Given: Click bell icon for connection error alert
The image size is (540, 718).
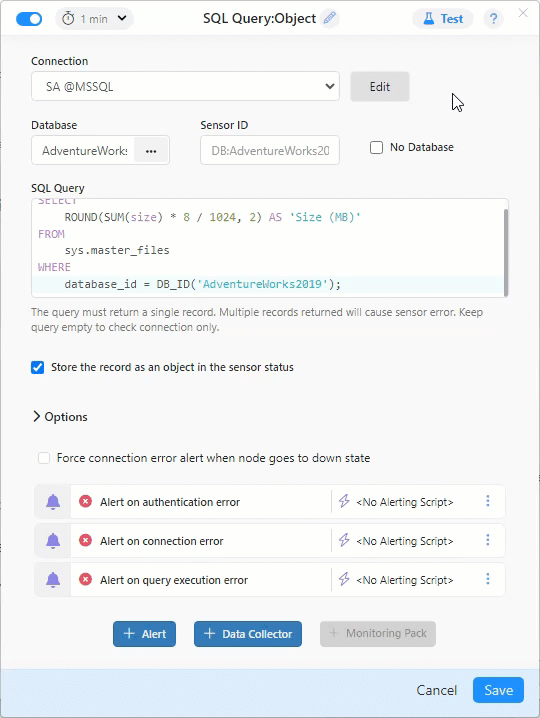Looking at the screenshot, I should [x=53, y=541].
